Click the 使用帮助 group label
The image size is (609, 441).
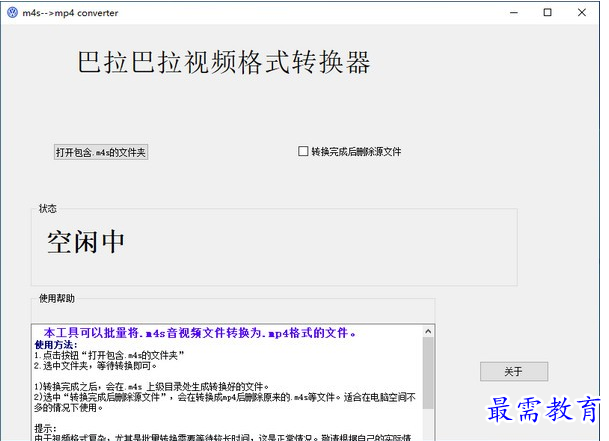click(57, 298)
